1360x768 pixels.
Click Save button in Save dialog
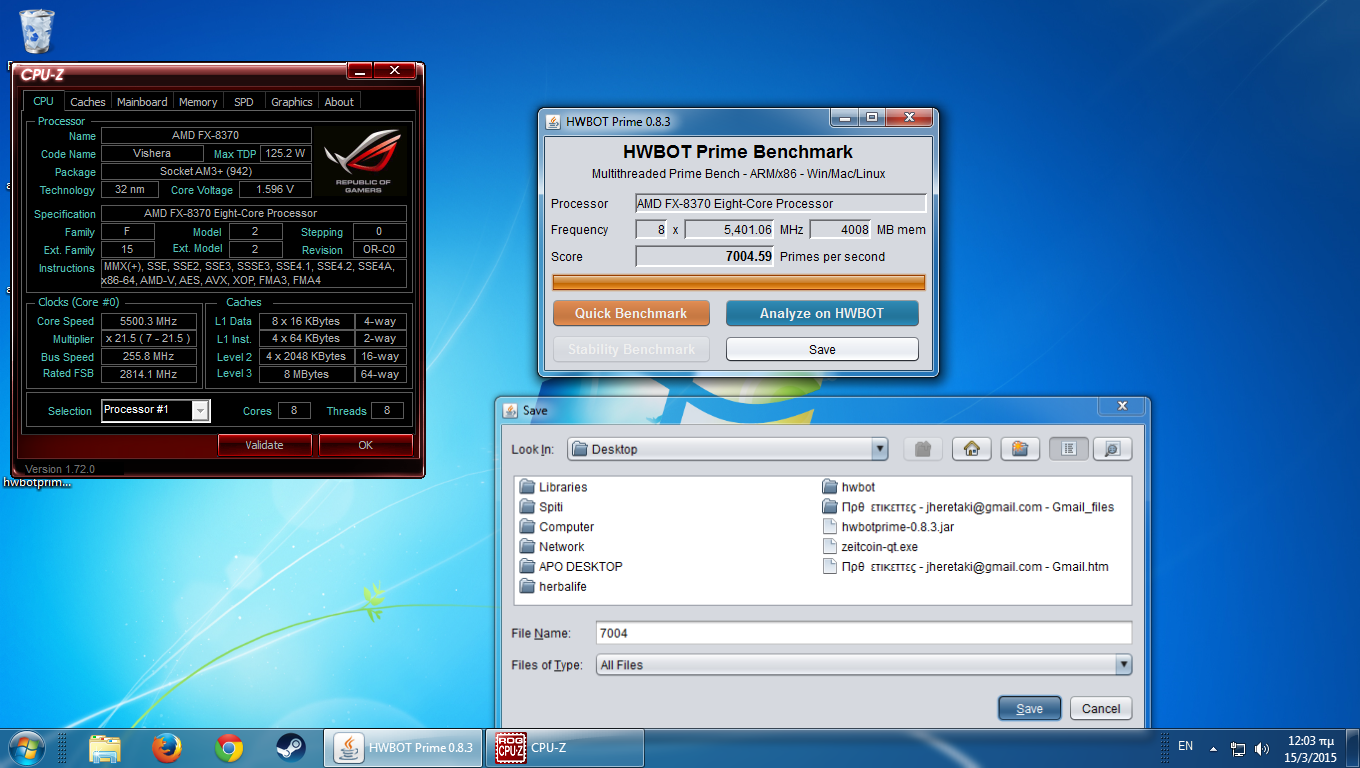pyautogui.click(x=1029, y=708)
